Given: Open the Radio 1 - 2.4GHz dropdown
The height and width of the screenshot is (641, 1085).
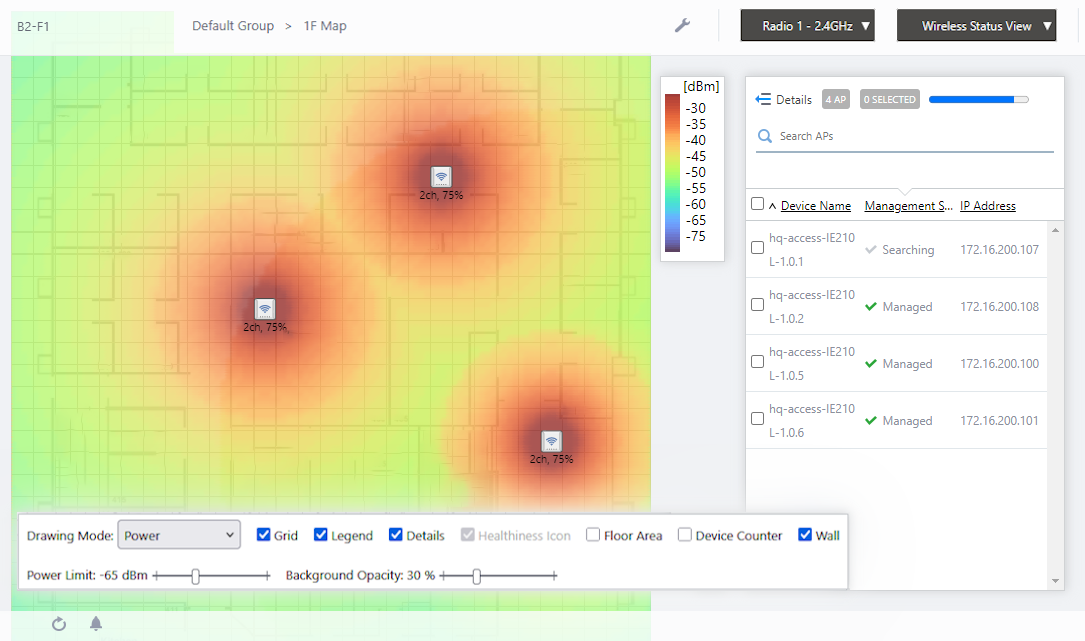Looking at the screenshot, I should pos(807,26).
